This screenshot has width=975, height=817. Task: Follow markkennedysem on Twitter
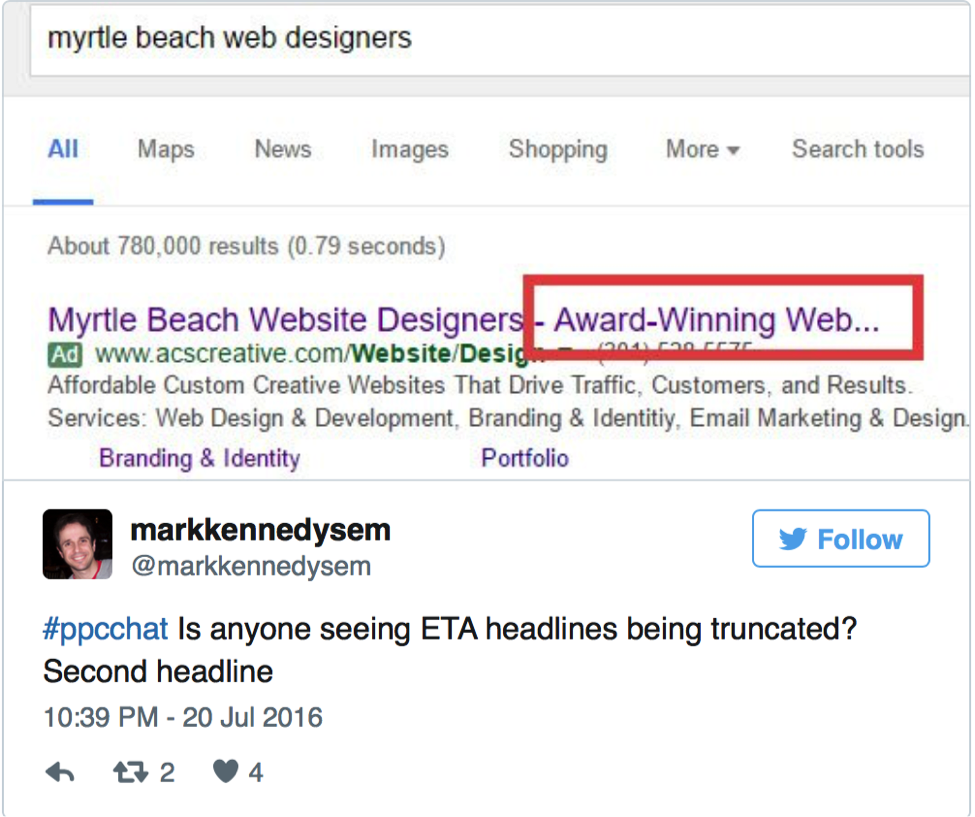pos(840,539)
